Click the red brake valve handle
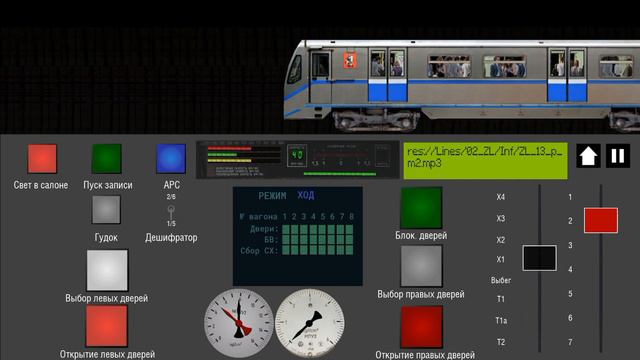The image size is (640, 360). tap(601, 220)
